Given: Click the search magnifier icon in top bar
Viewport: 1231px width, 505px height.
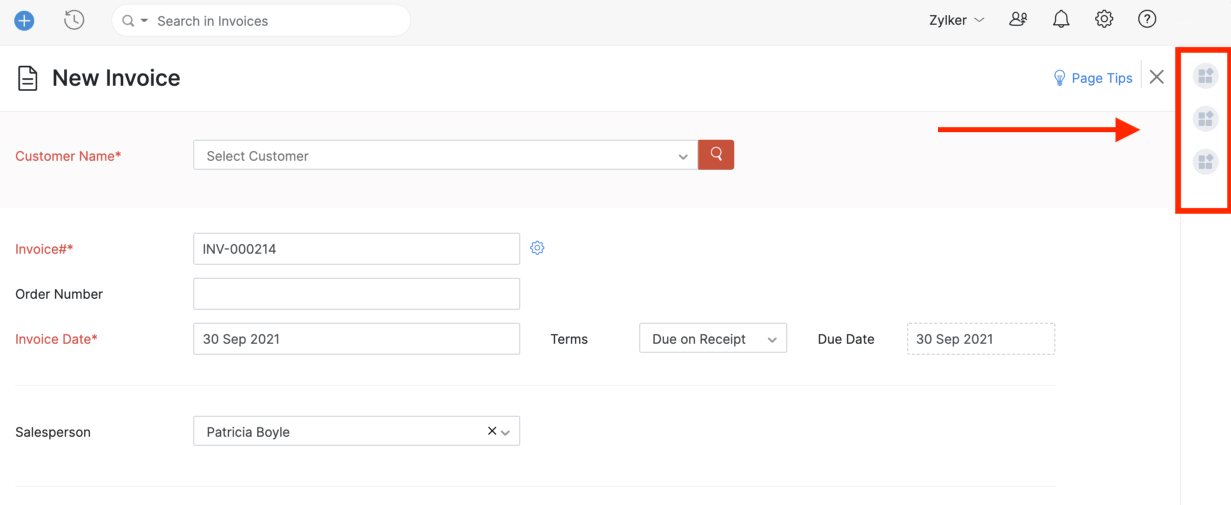Looking at the screenshot, I should [x=128, y=21].
